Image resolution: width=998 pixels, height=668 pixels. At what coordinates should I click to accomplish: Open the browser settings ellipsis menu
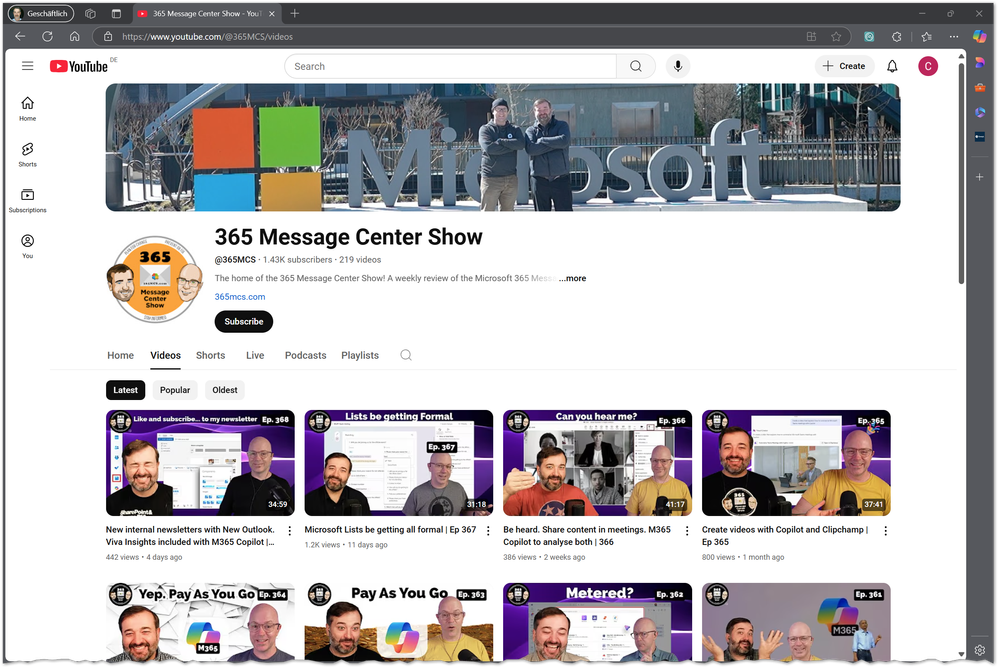[x=953, y=36]
